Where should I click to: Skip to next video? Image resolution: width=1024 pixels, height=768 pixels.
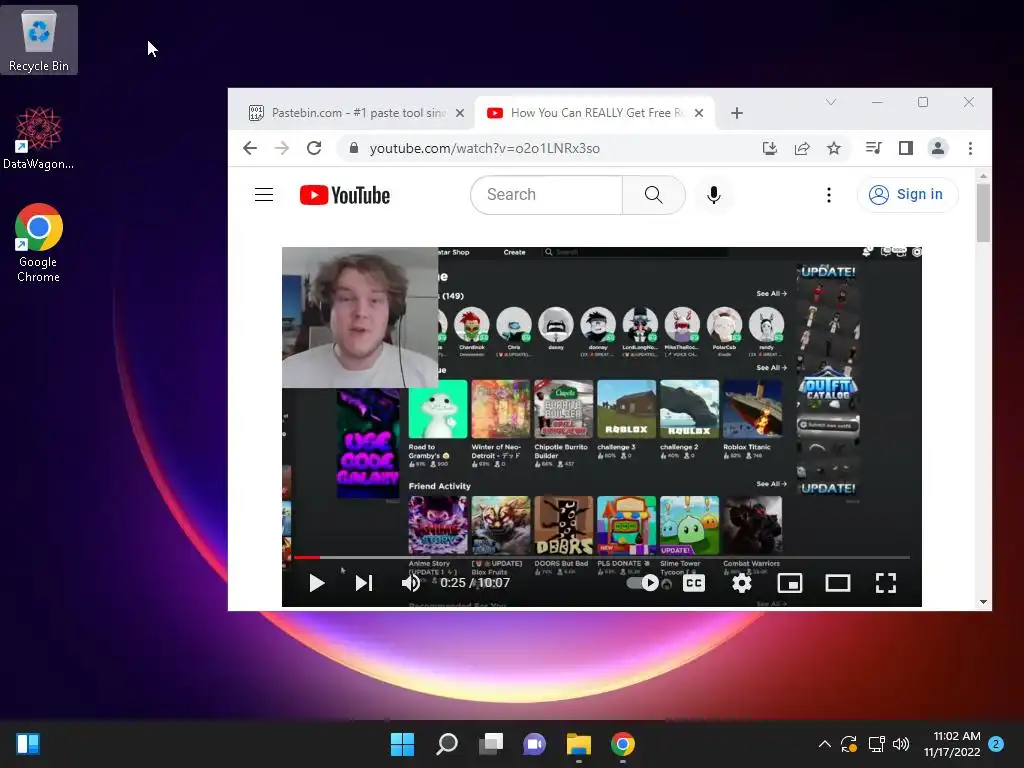(x=364, y=583)
